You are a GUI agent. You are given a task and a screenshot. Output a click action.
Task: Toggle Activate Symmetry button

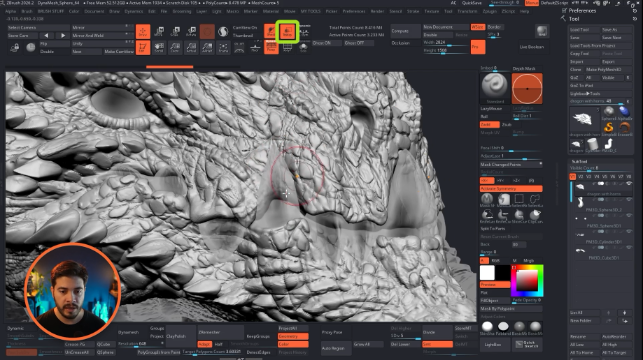point(511,189)
